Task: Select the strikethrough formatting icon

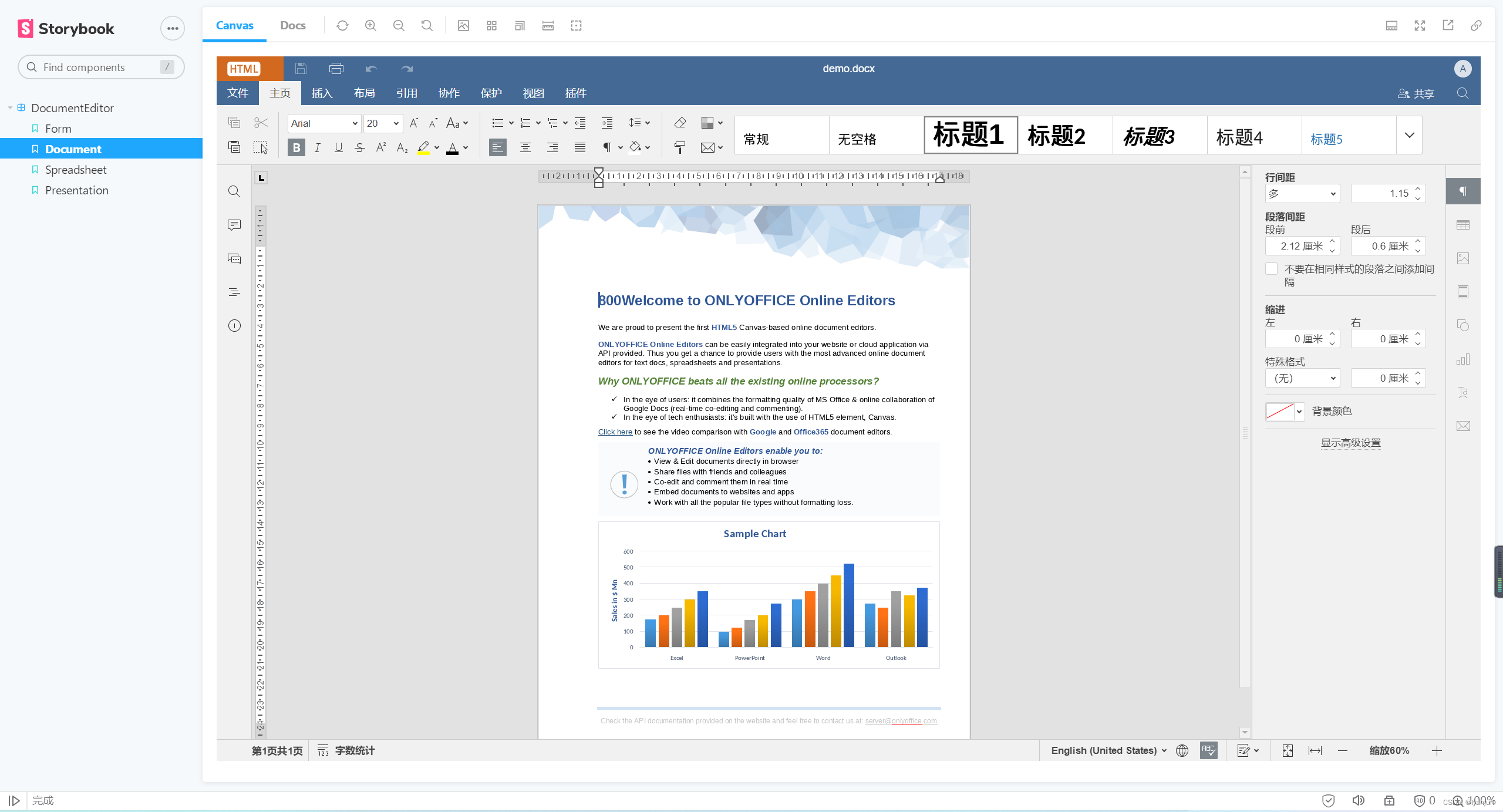Action: 359,147
